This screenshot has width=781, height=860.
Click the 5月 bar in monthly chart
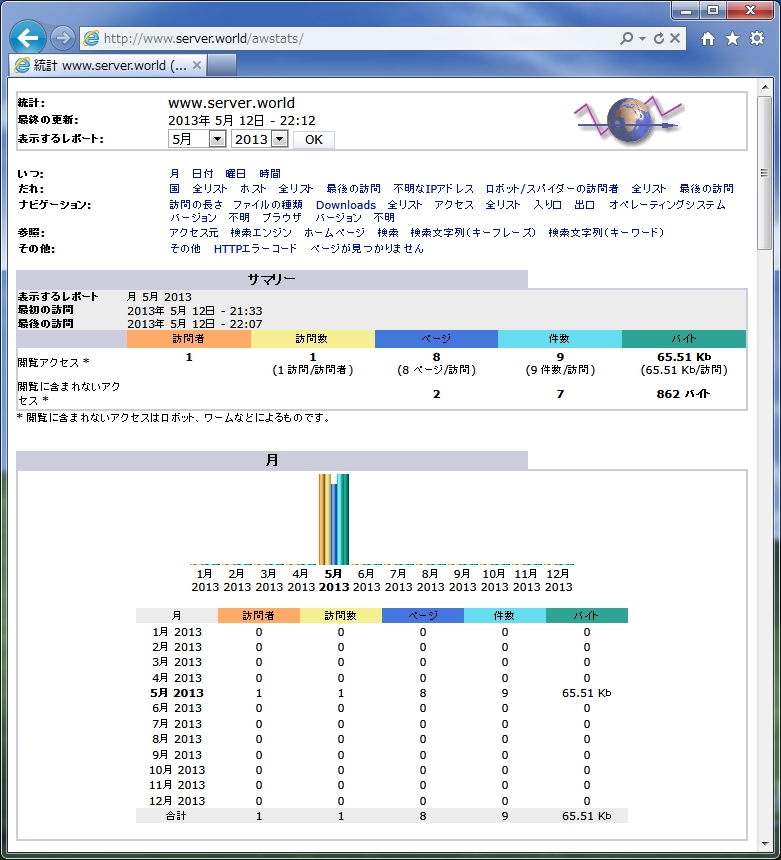(334, 519)
